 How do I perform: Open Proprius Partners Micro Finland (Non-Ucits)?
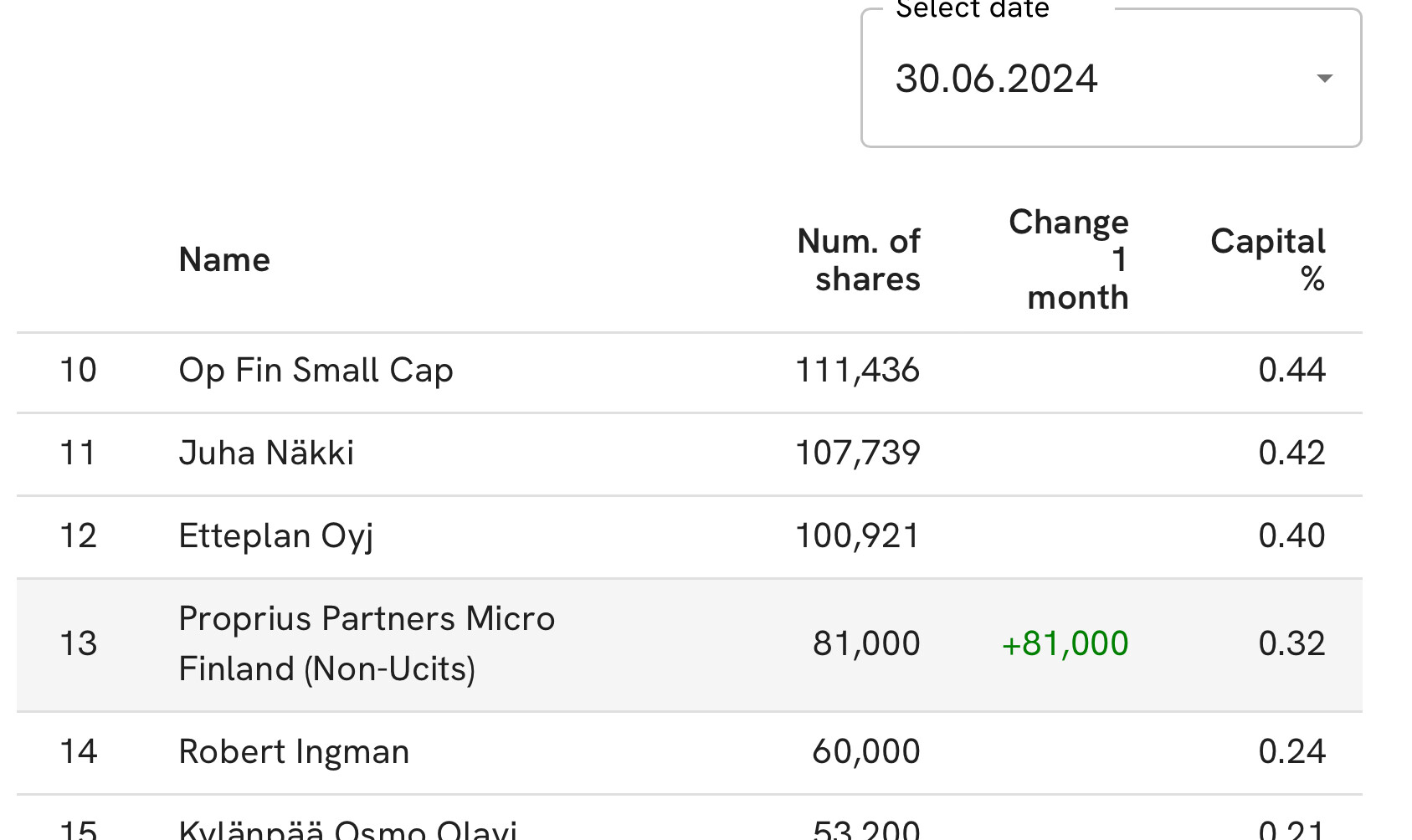coord(367,643)
